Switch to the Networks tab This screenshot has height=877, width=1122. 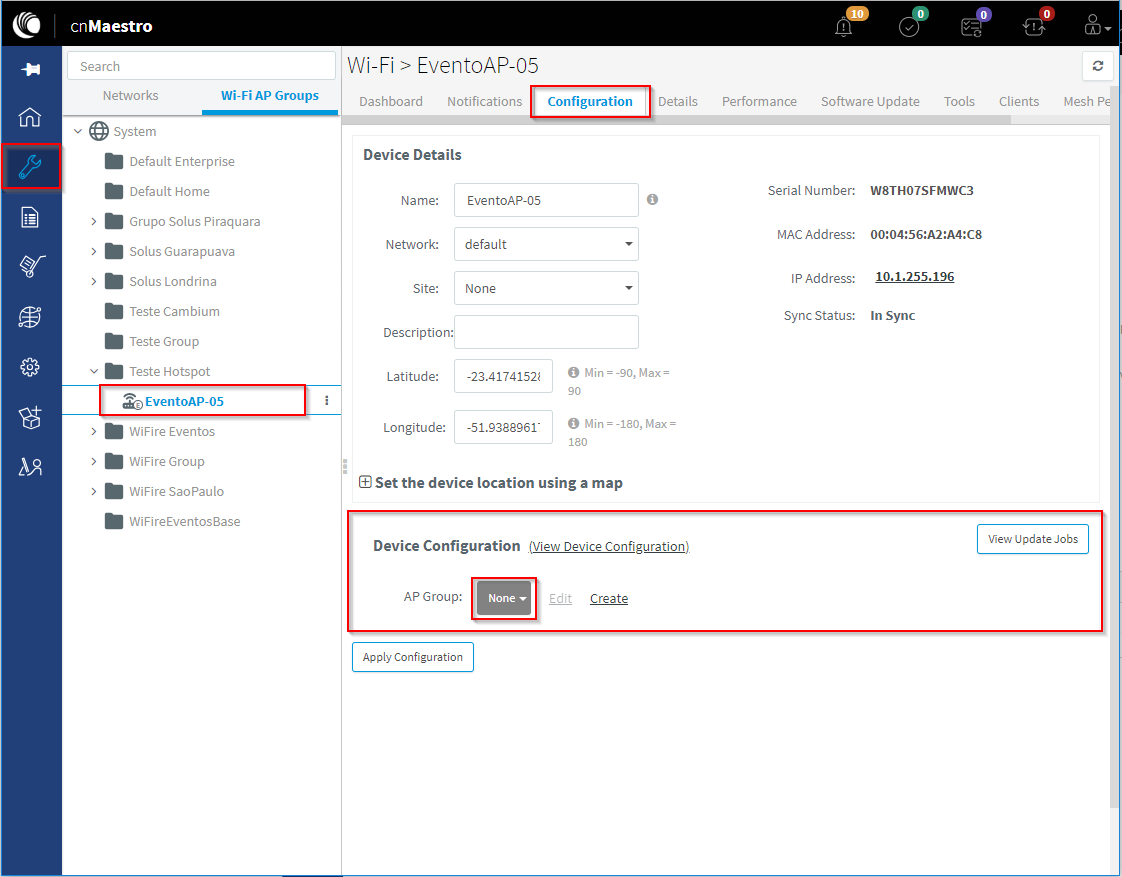click(130, 95)
